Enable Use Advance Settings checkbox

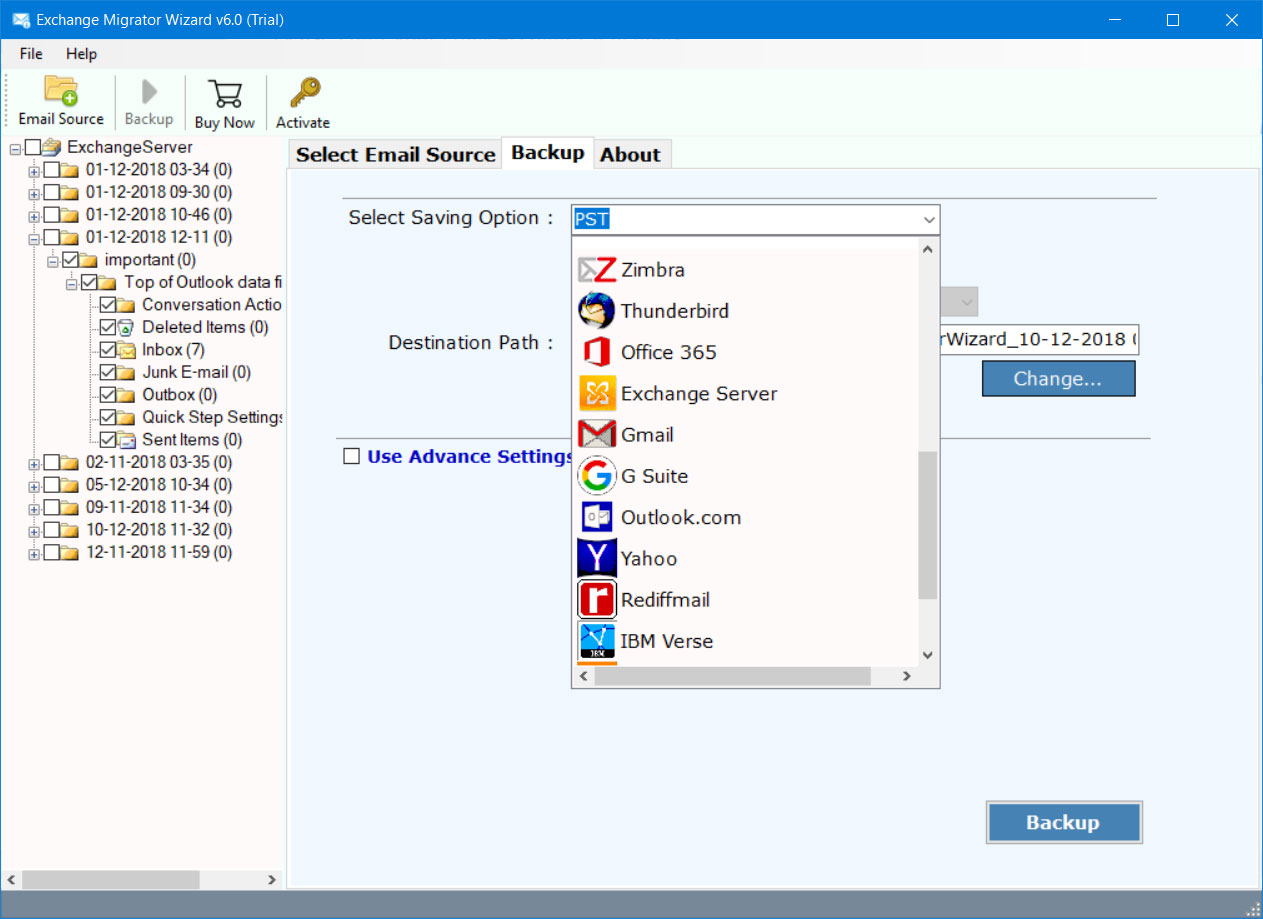pyautogui.click(x=351, y=456)
